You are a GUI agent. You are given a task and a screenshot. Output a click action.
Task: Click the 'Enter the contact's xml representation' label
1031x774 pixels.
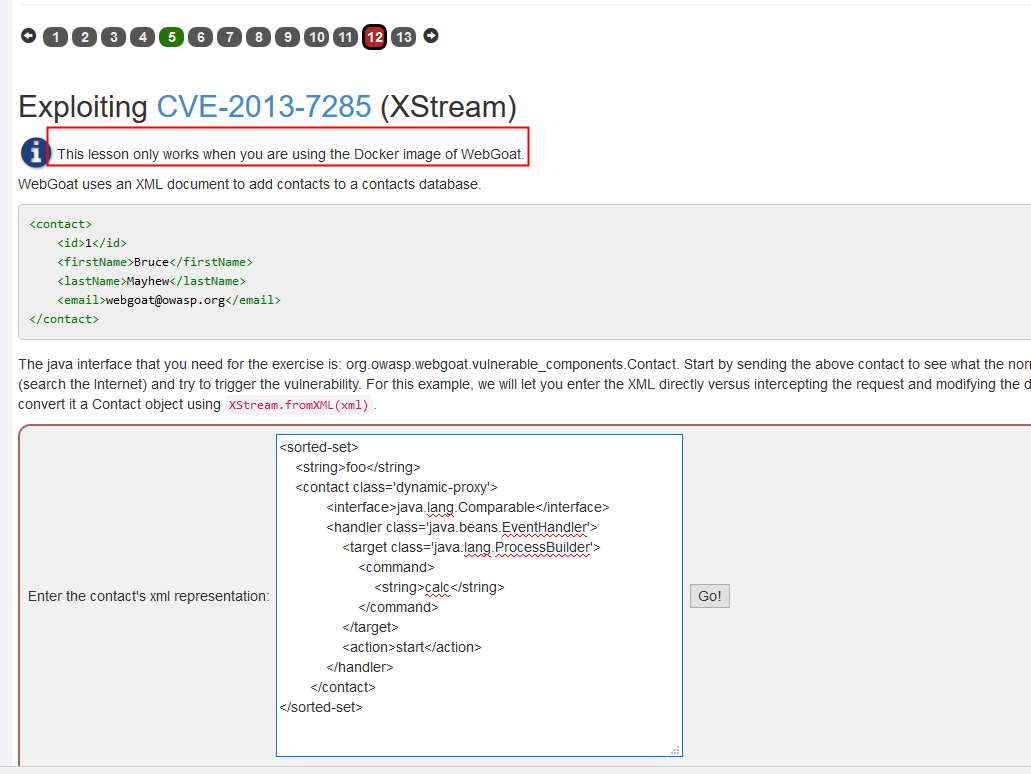tap(149, 596)
